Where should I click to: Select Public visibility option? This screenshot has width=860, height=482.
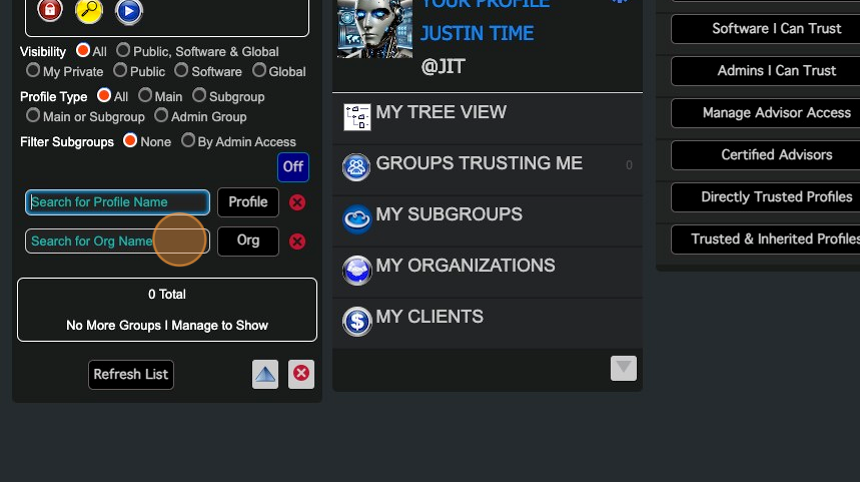pyautogui.click(x=120, y=70)
